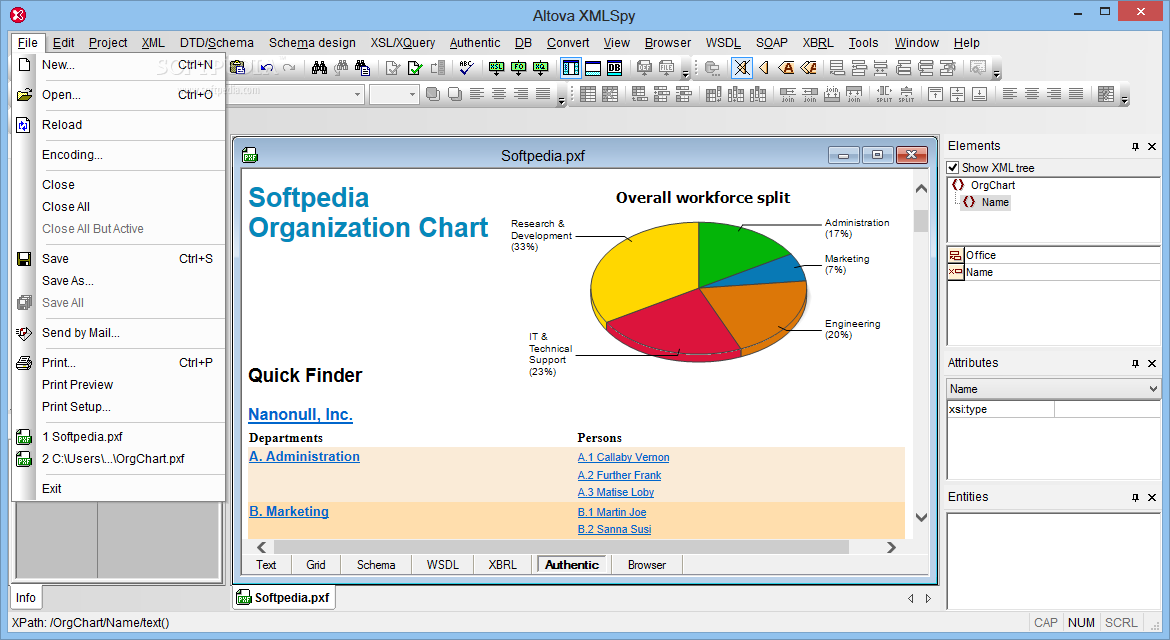Enable Show Small Markup triangle button
Screen dimensions: 1170x640
point(764,68)
